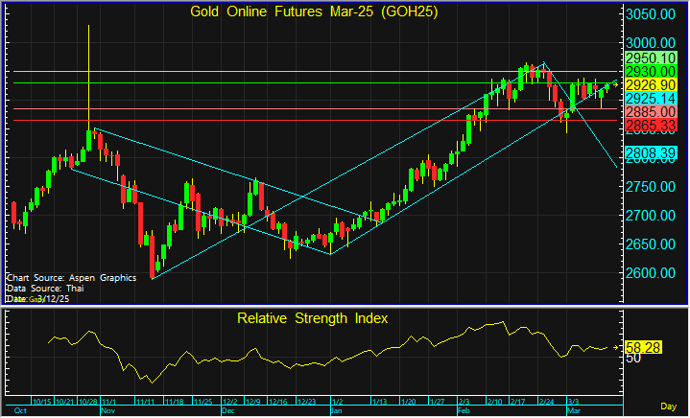Click the 2650.00 price axis label

pyautogui.click(x=650, y=244)
